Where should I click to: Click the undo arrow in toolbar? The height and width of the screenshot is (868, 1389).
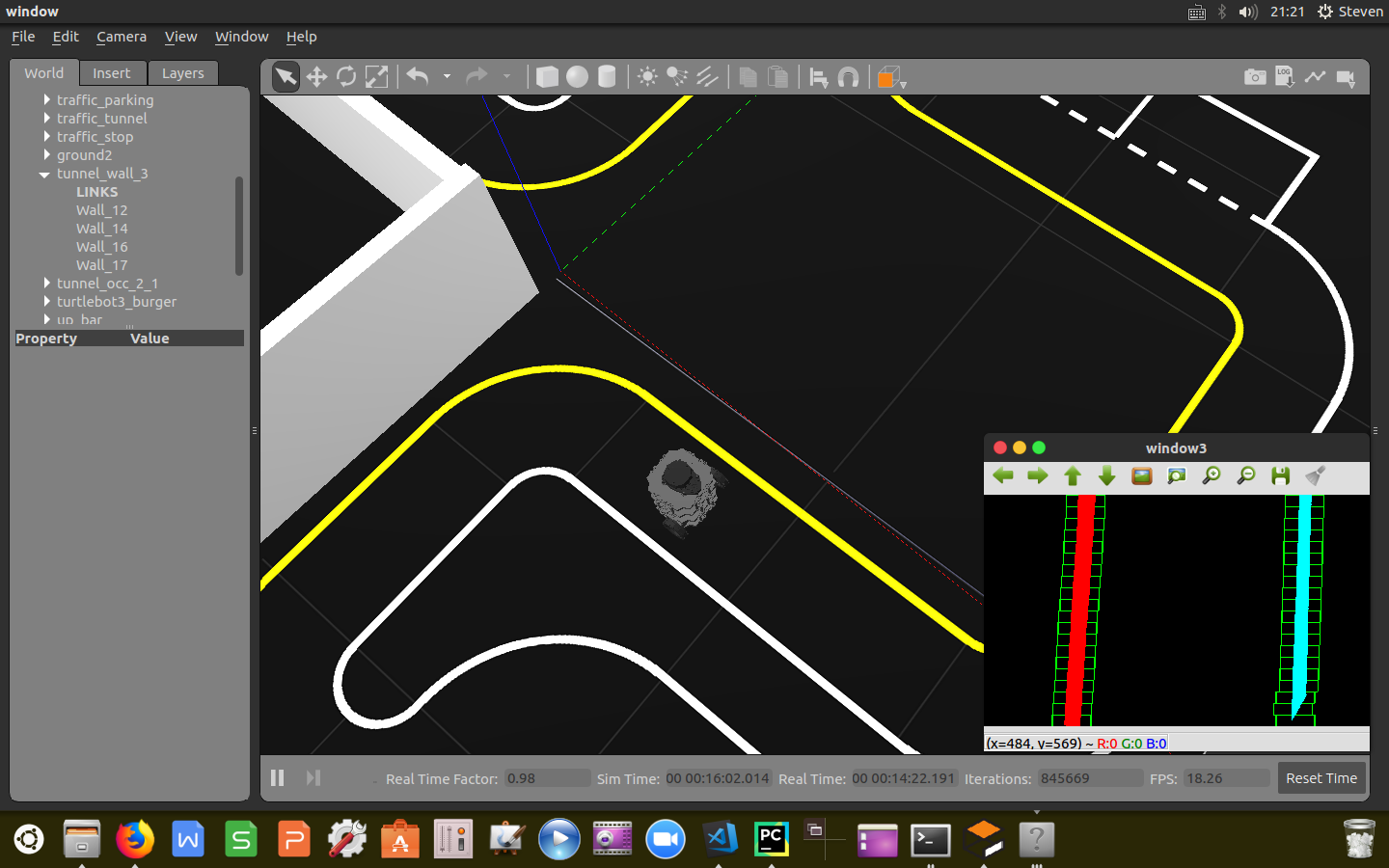(x=418, y=76)
